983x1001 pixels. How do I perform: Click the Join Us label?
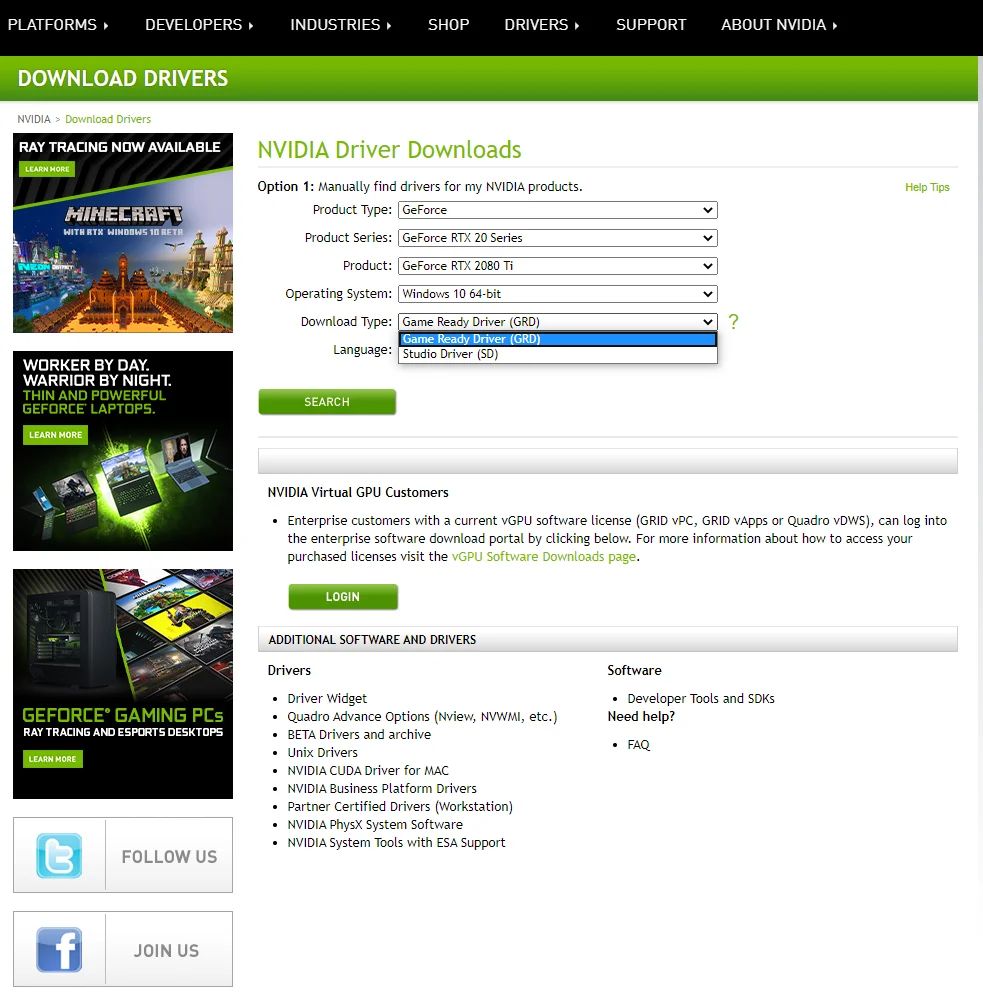pyautogui.click(x=167, y=951)
